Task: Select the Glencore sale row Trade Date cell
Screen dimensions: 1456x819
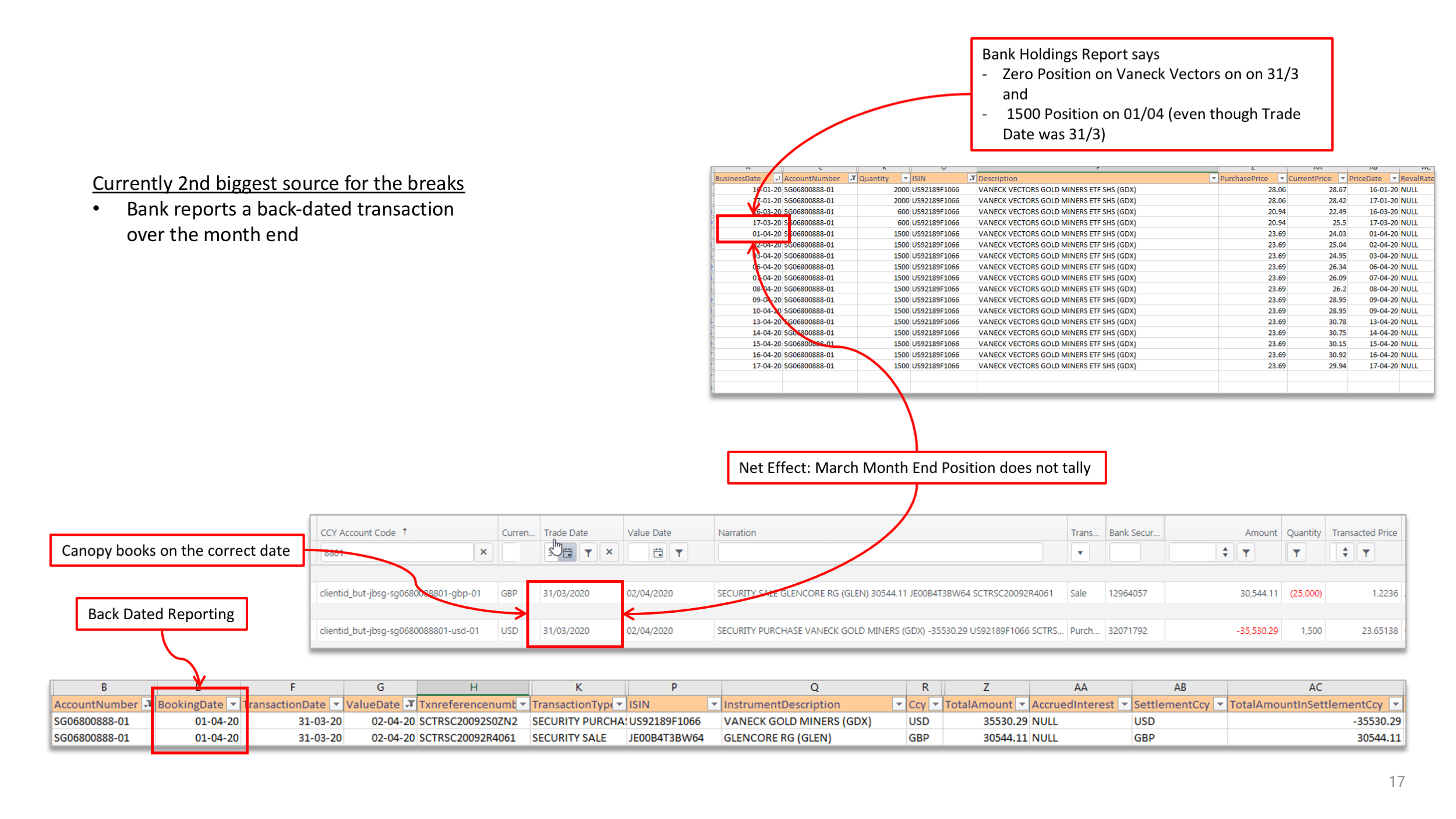Action: coord(566,593)
